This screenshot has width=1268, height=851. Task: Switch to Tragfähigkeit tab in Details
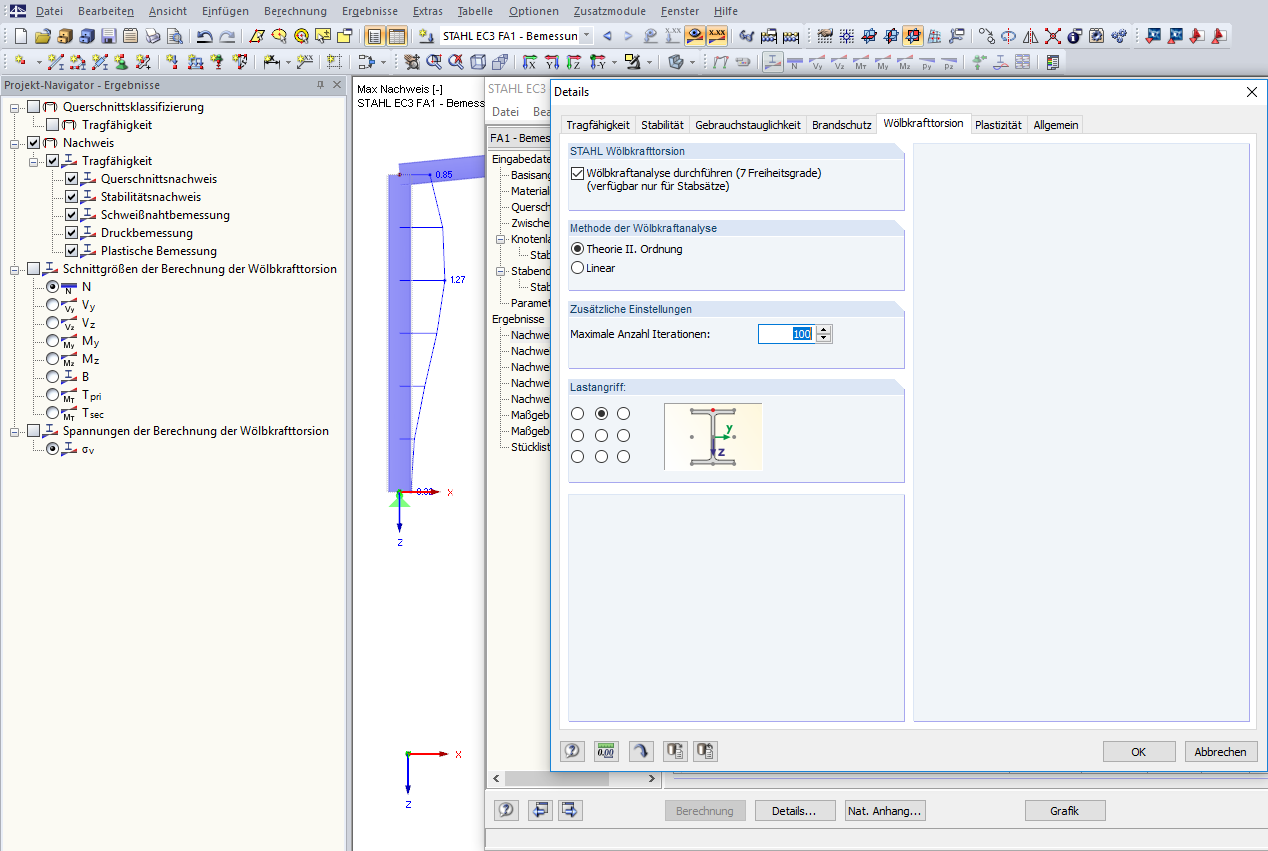pos(598,125)
